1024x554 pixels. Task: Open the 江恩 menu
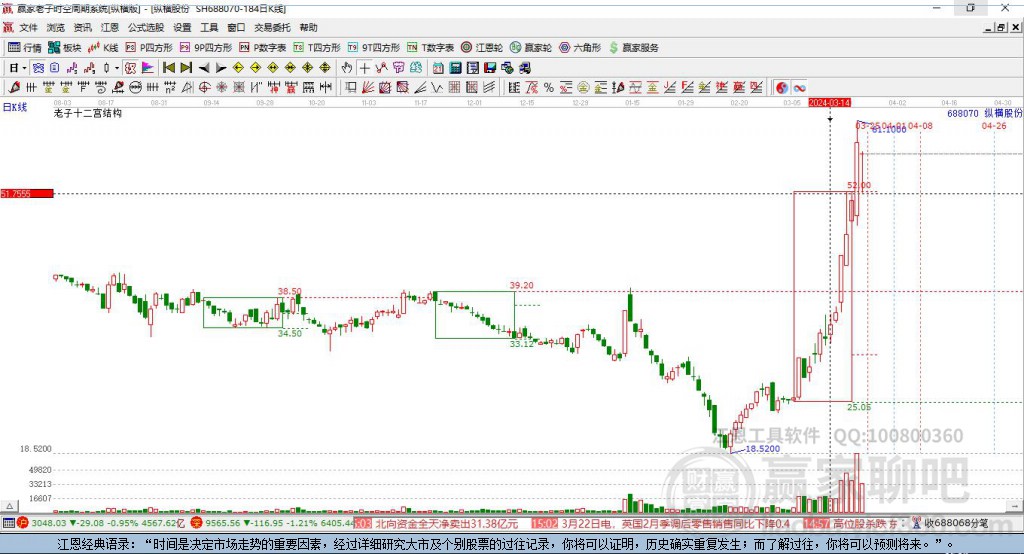click(110, 27)
